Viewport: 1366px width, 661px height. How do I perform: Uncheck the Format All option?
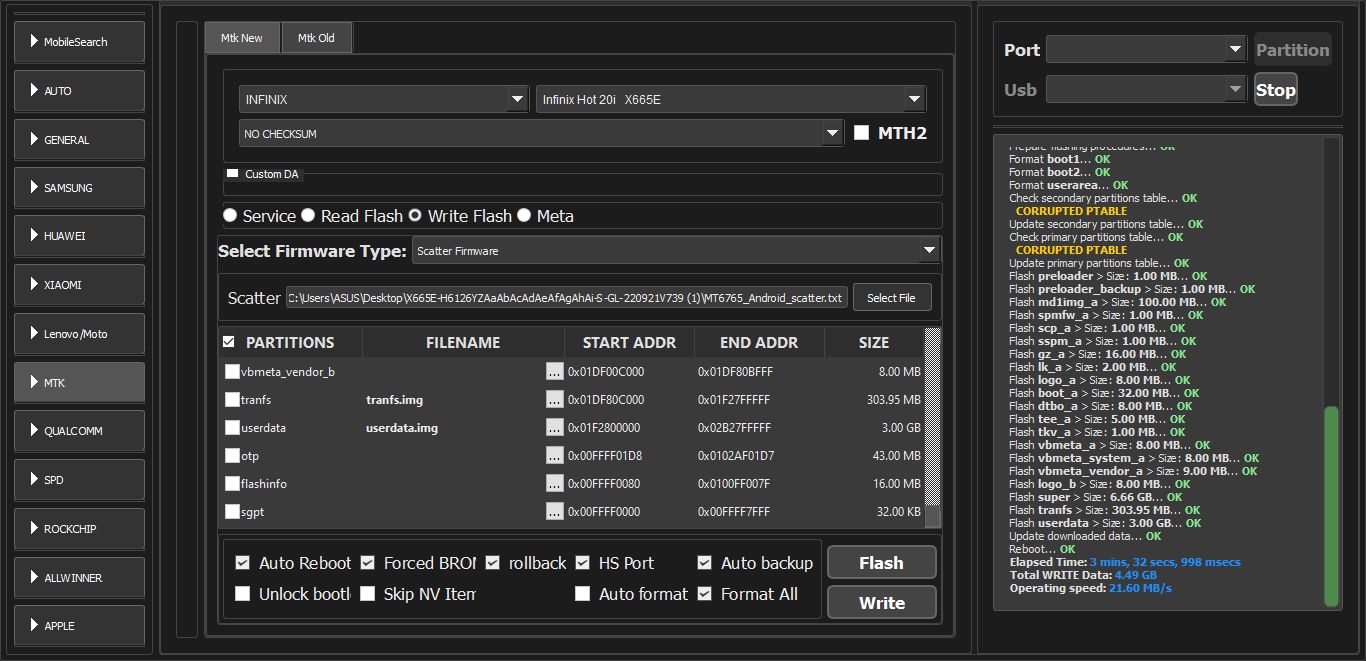704,594
